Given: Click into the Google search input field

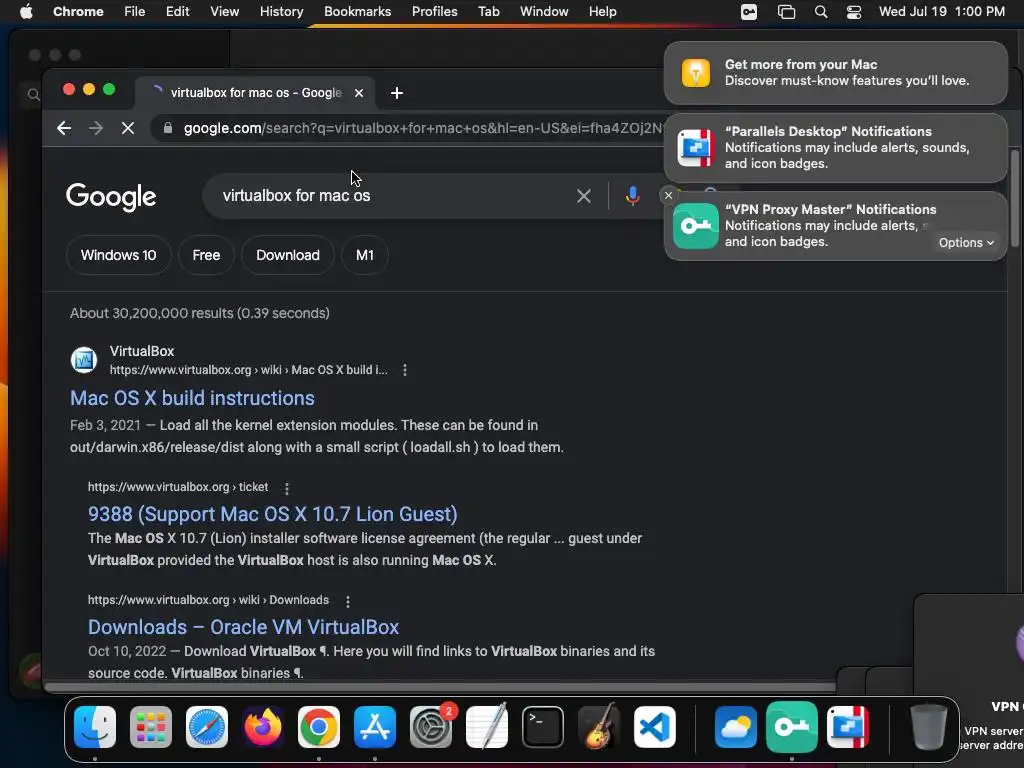Looking at the screenshot, I should [392, 196].
